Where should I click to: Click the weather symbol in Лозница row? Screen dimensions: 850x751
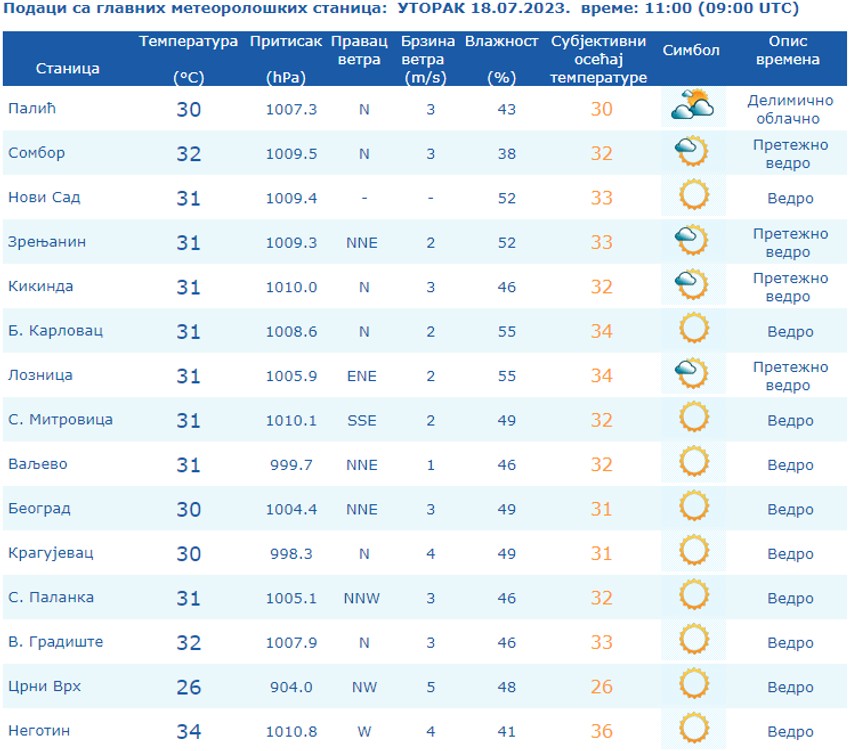(x=692, y=373)
